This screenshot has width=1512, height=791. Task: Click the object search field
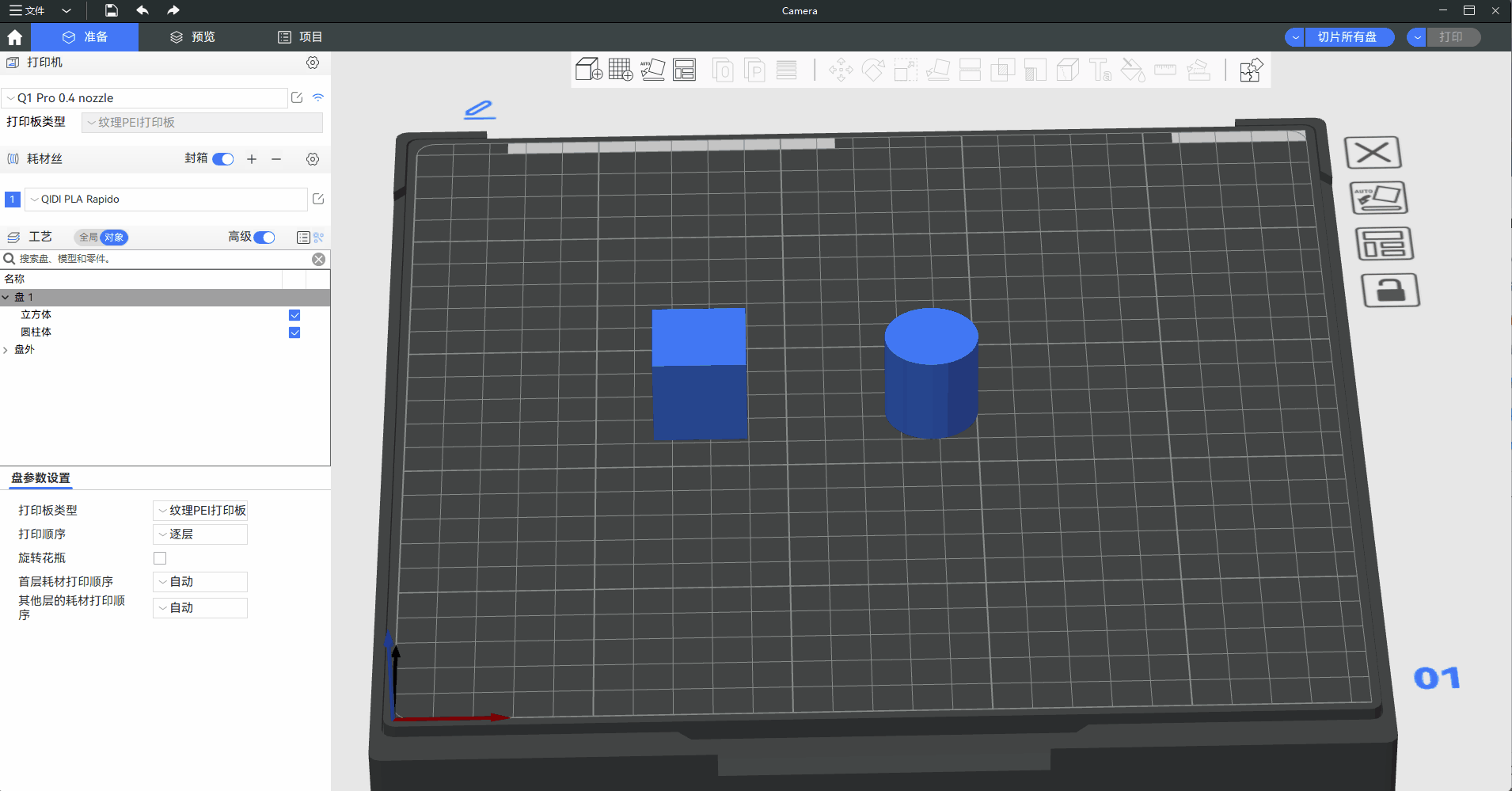pyautogui.click(x=158, y=259)
